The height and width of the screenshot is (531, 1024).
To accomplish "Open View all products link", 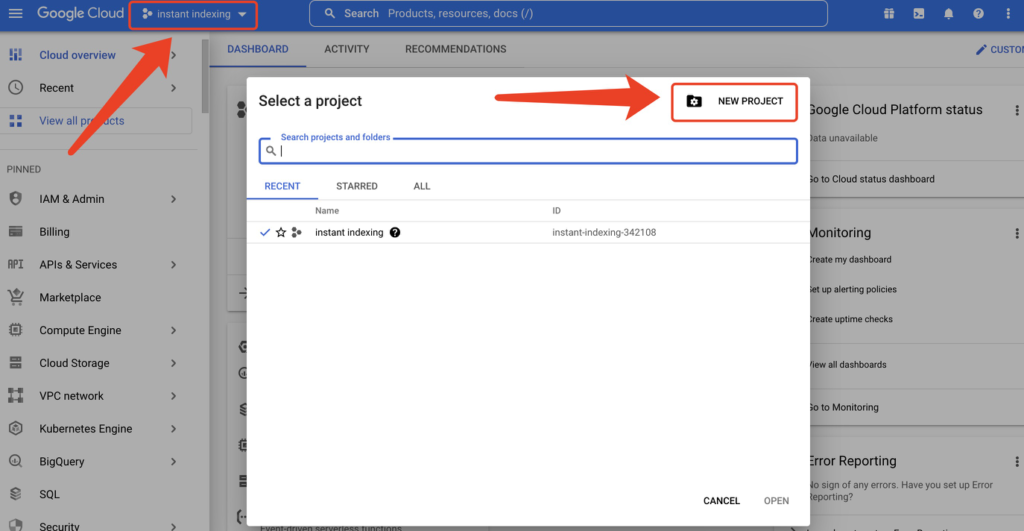I will [x=82, y=121].
